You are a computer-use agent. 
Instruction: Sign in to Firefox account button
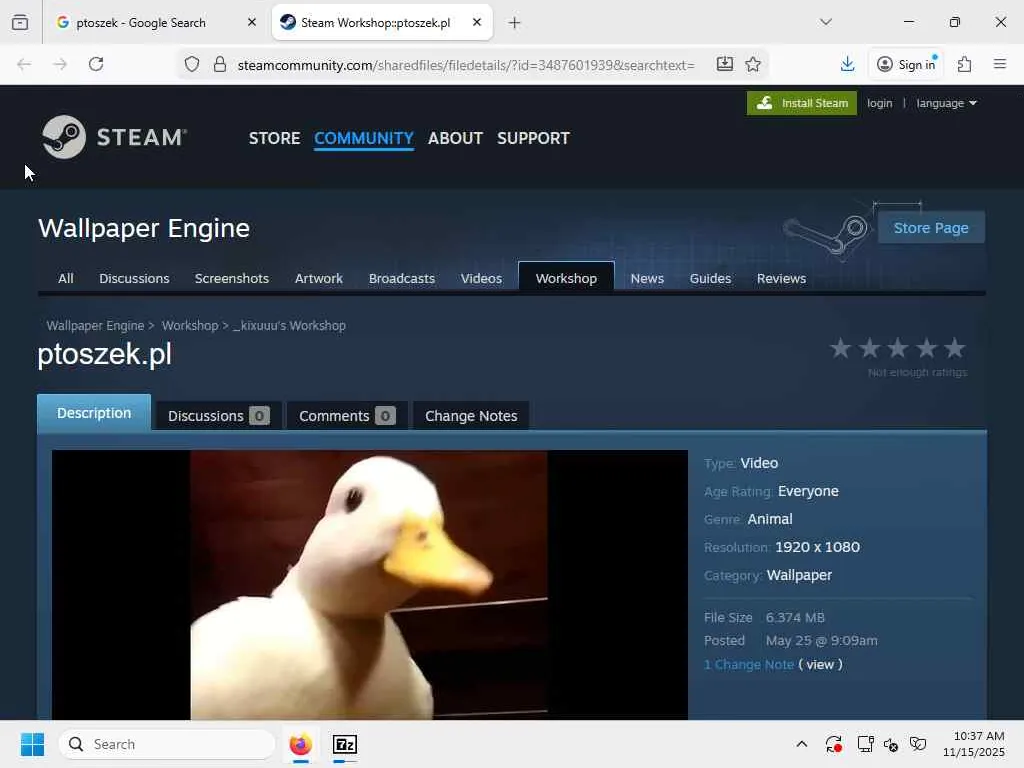coord(906,64)
